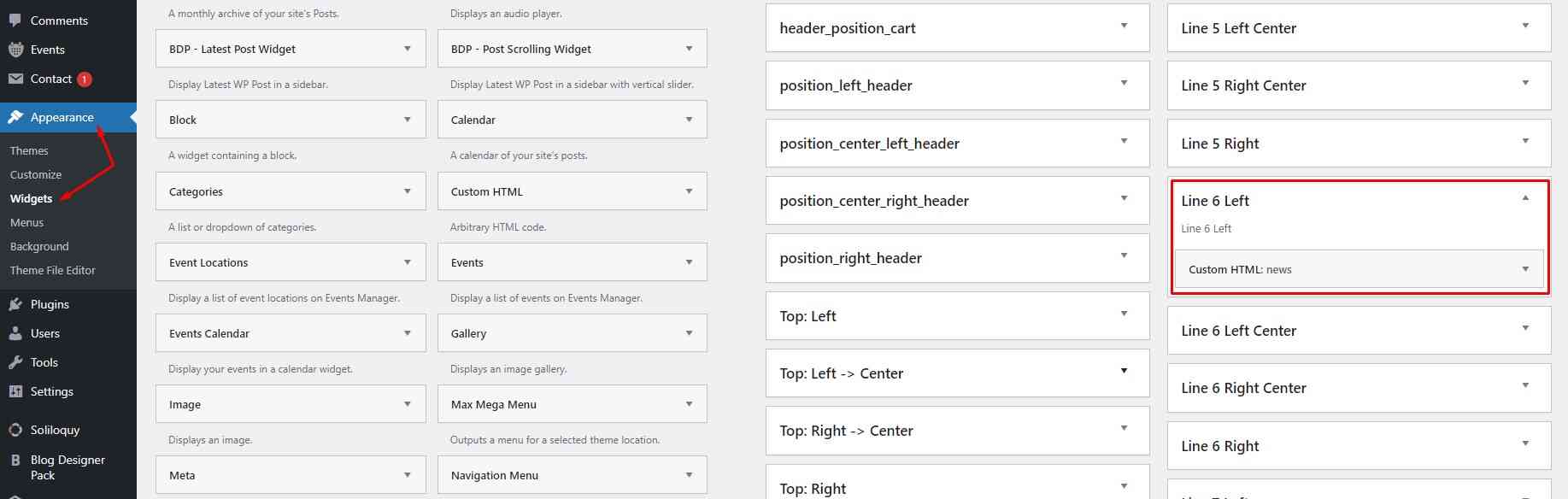Click the Contact envelope icon
This screenshot has width=1568, height=499.
coord(15,79)
